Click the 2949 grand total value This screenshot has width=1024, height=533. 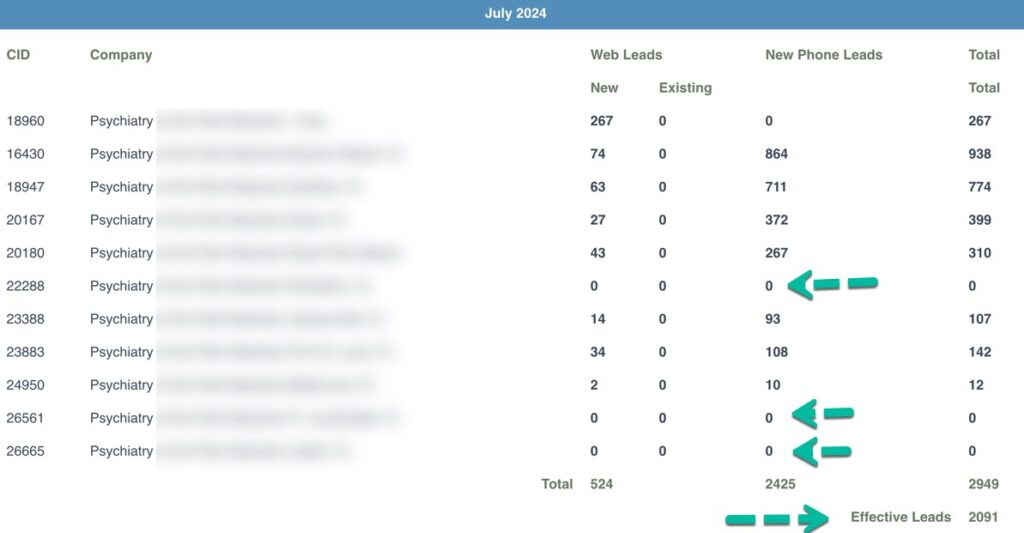982,484
